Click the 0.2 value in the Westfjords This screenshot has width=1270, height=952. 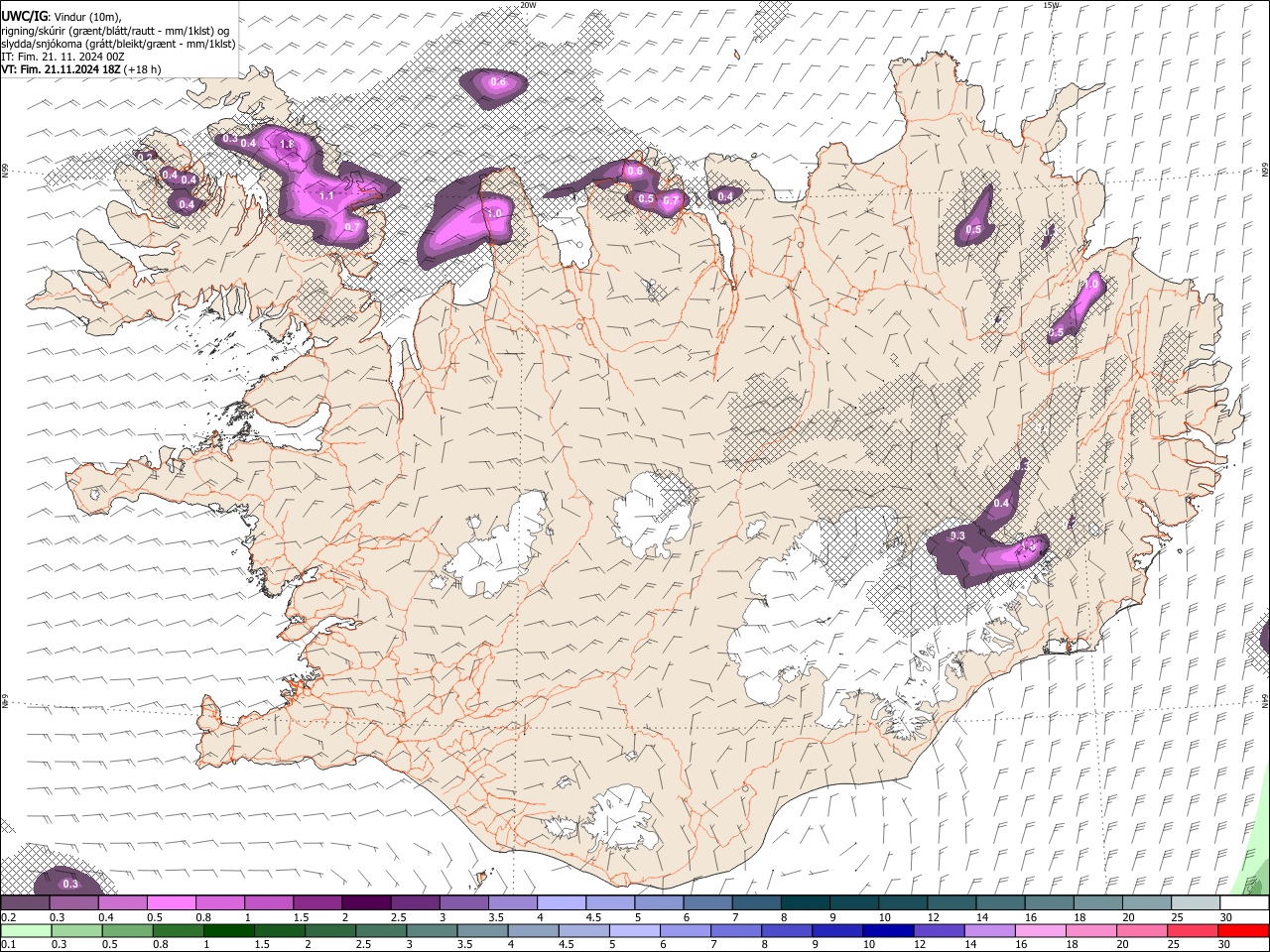click(145, 157)
